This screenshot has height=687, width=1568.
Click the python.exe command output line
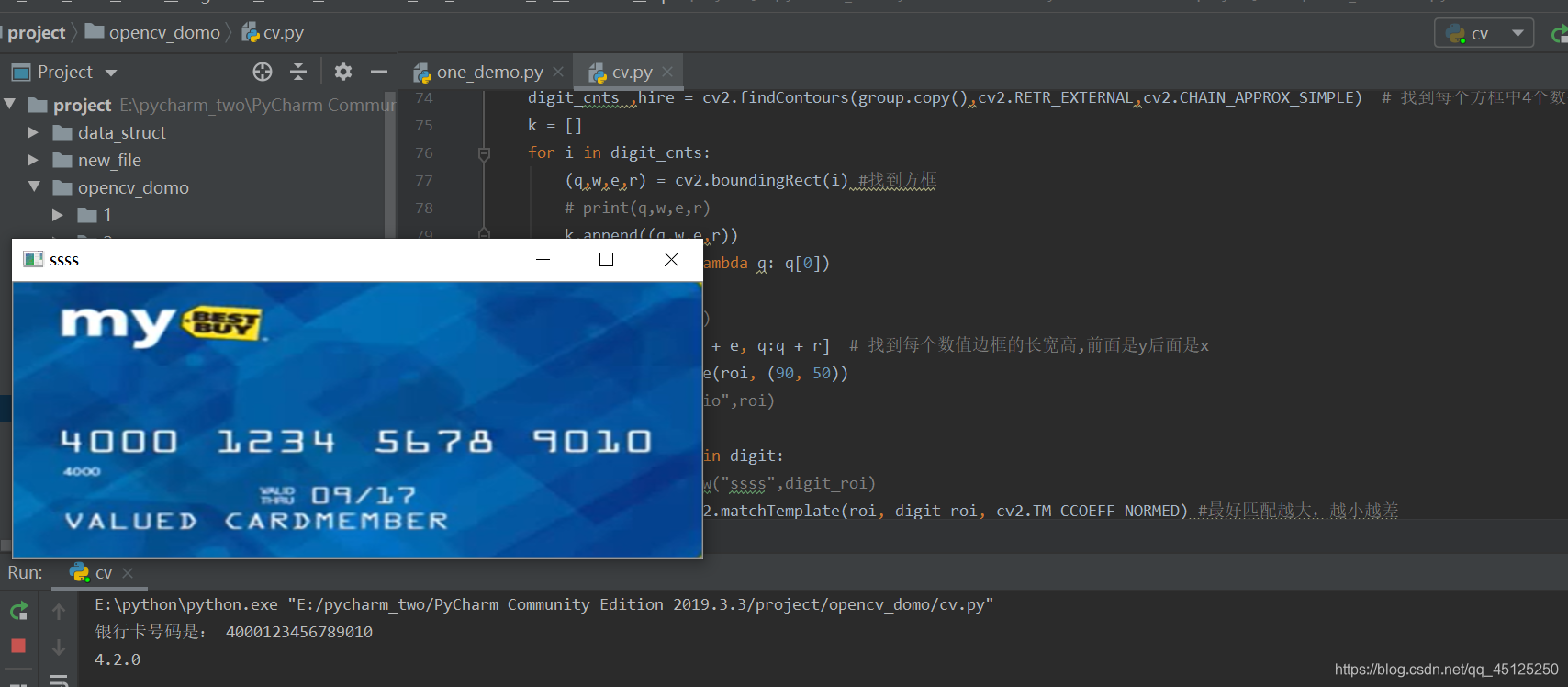coord(543,604)
